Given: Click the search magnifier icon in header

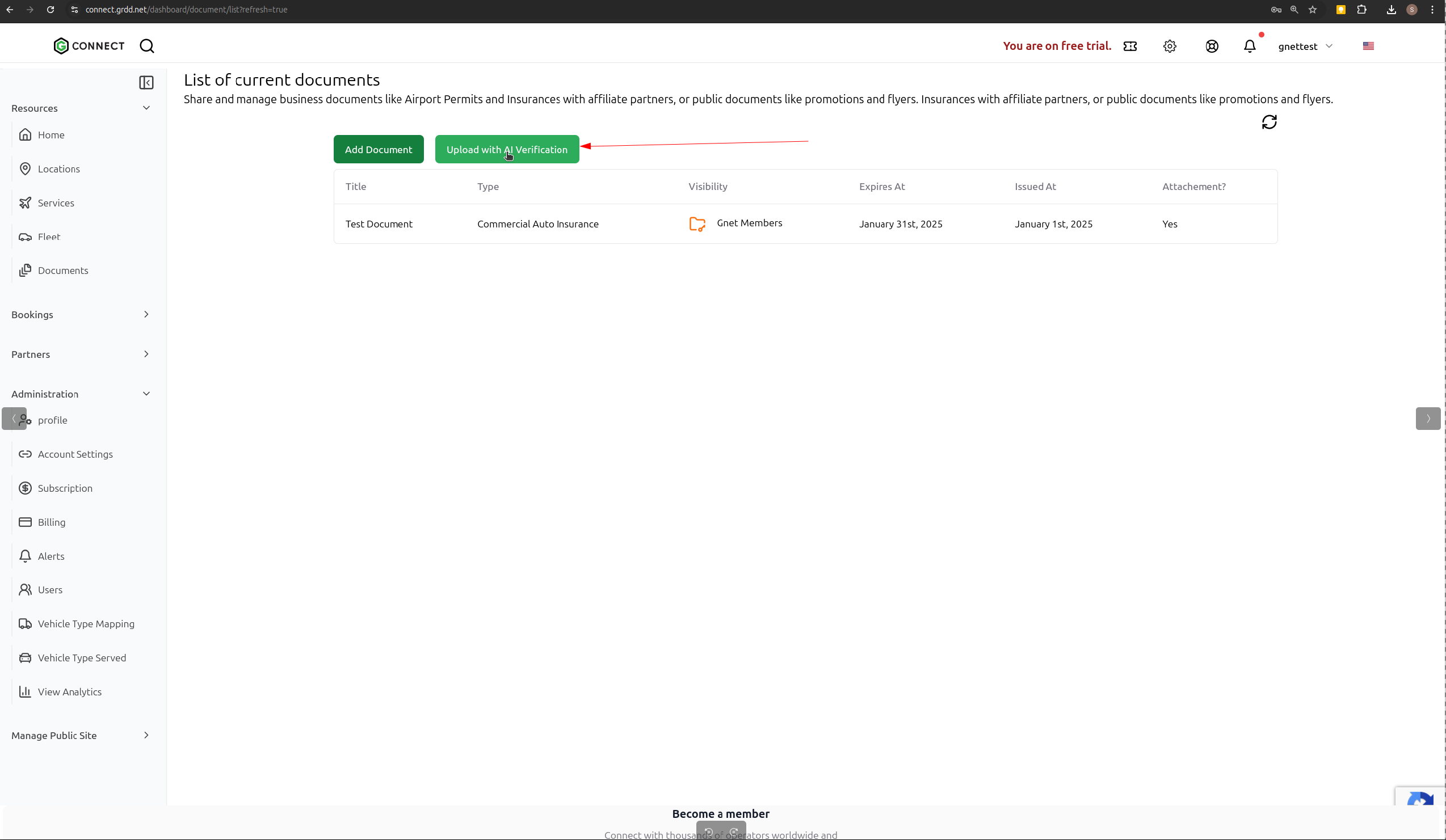Looking at the screenshot, I should point(147,46).
